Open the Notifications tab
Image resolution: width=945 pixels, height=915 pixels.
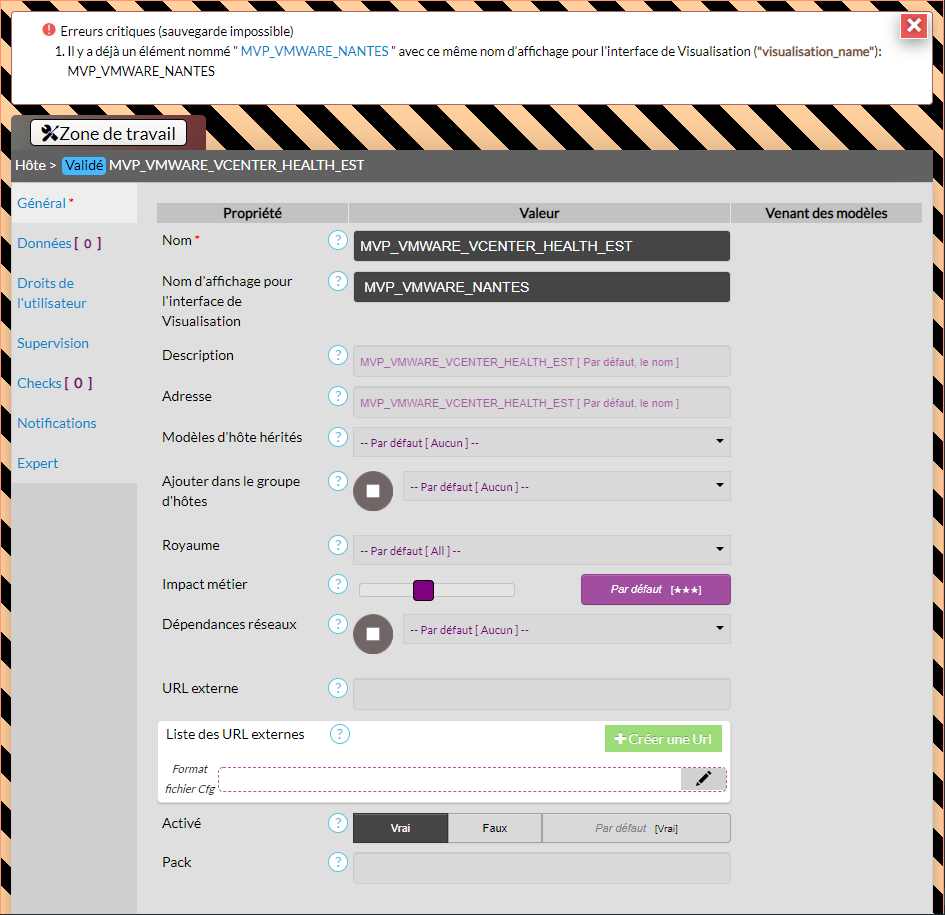click(57, 423)
